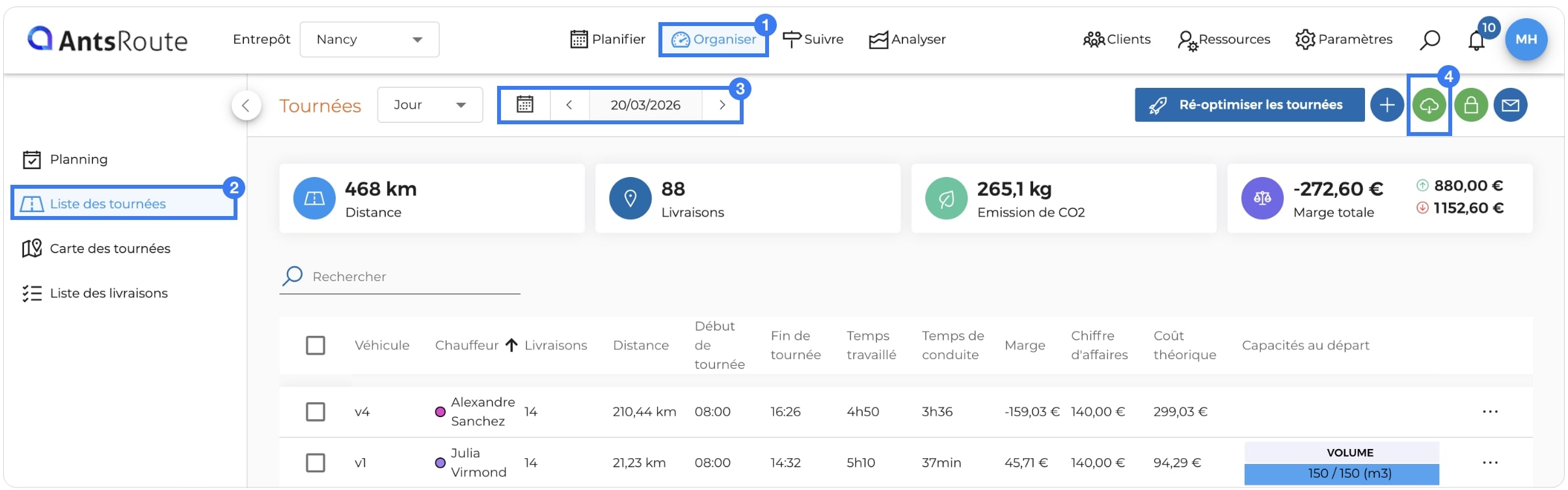Click the -272,60 € Marge totale value

coord(1338,189)
